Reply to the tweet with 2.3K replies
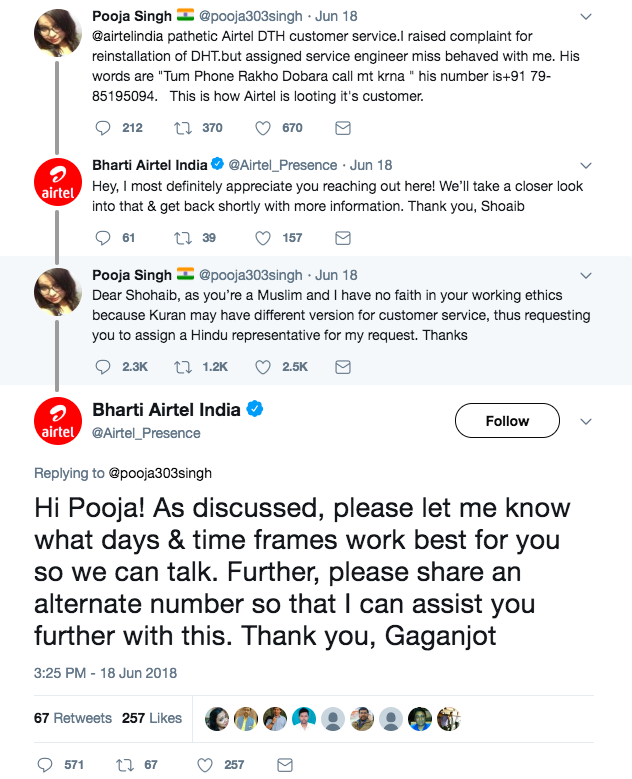The image size is (632, 779). pos(103,367)
